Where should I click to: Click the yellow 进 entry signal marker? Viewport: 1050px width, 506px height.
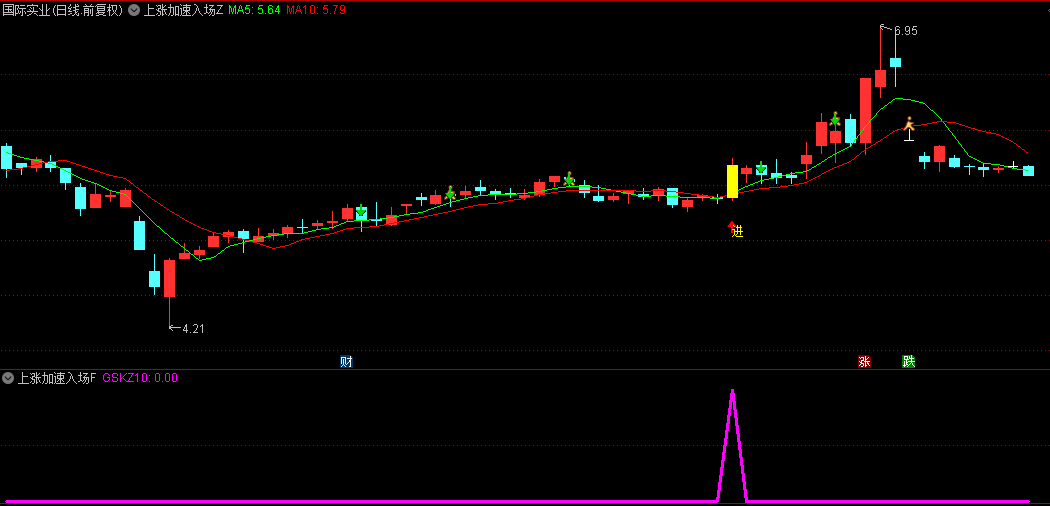point(737,232)
